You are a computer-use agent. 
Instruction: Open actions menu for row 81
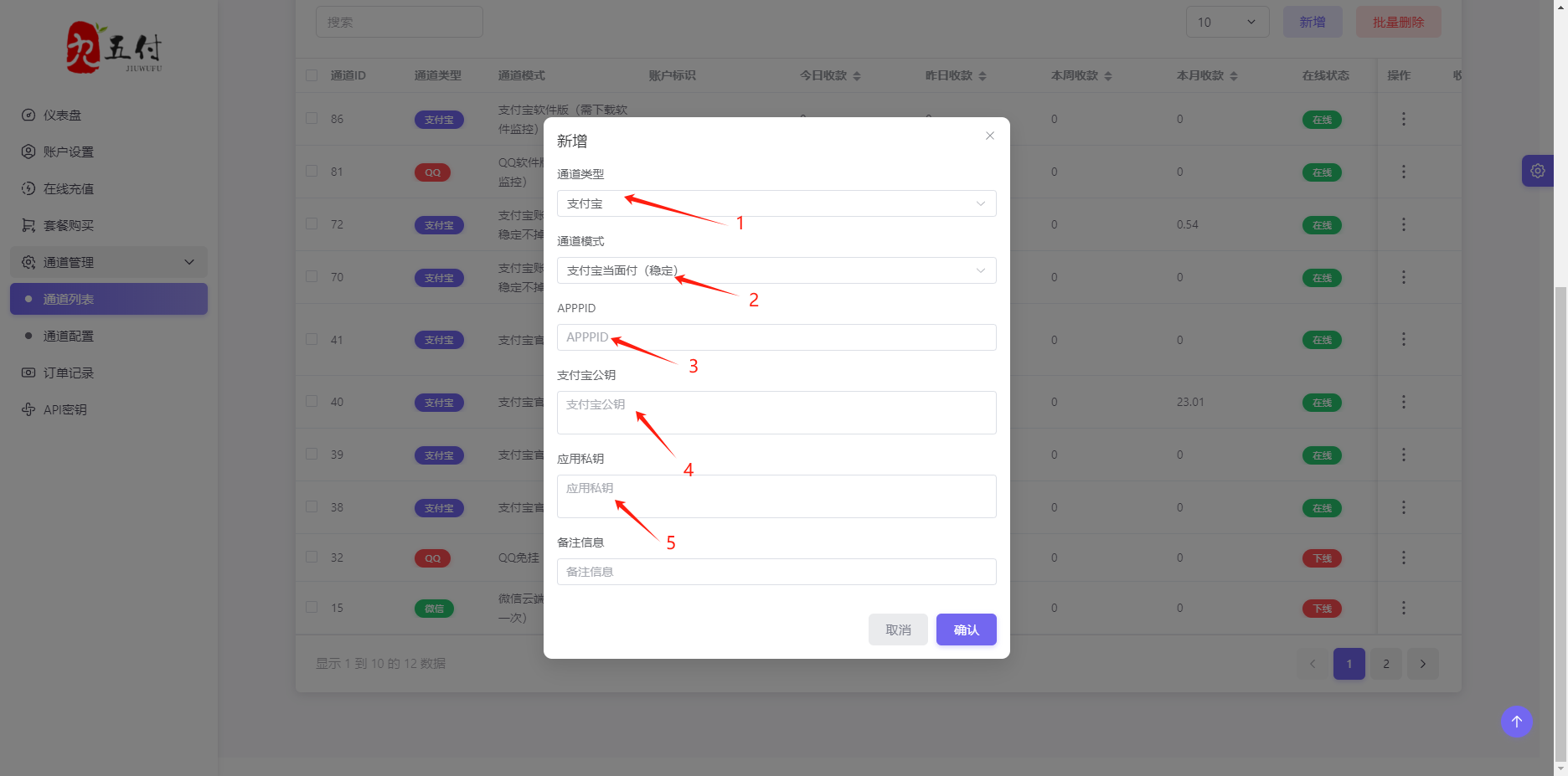click(x=1404, y=172)
